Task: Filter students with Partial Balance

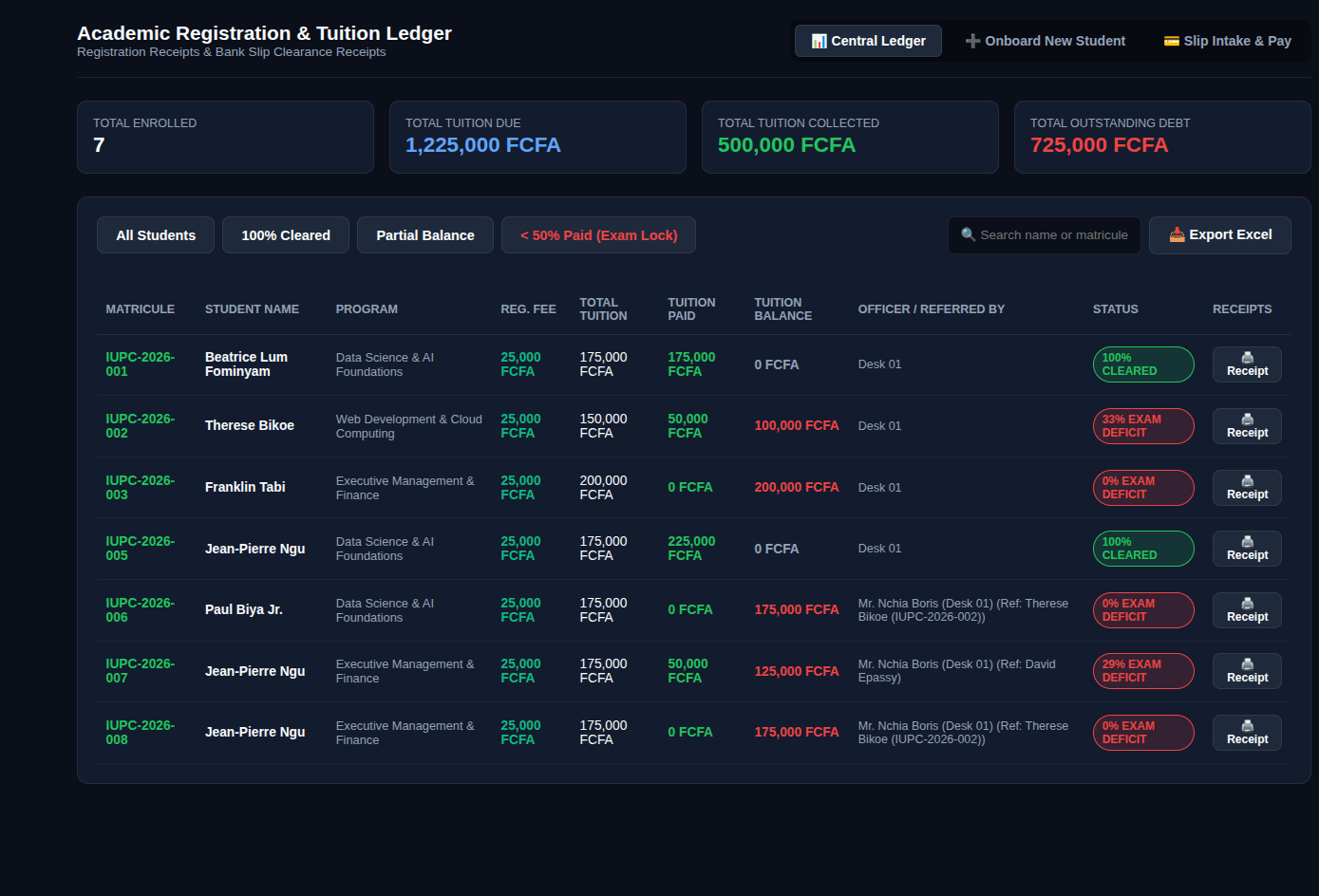Action: pos(425,235)
